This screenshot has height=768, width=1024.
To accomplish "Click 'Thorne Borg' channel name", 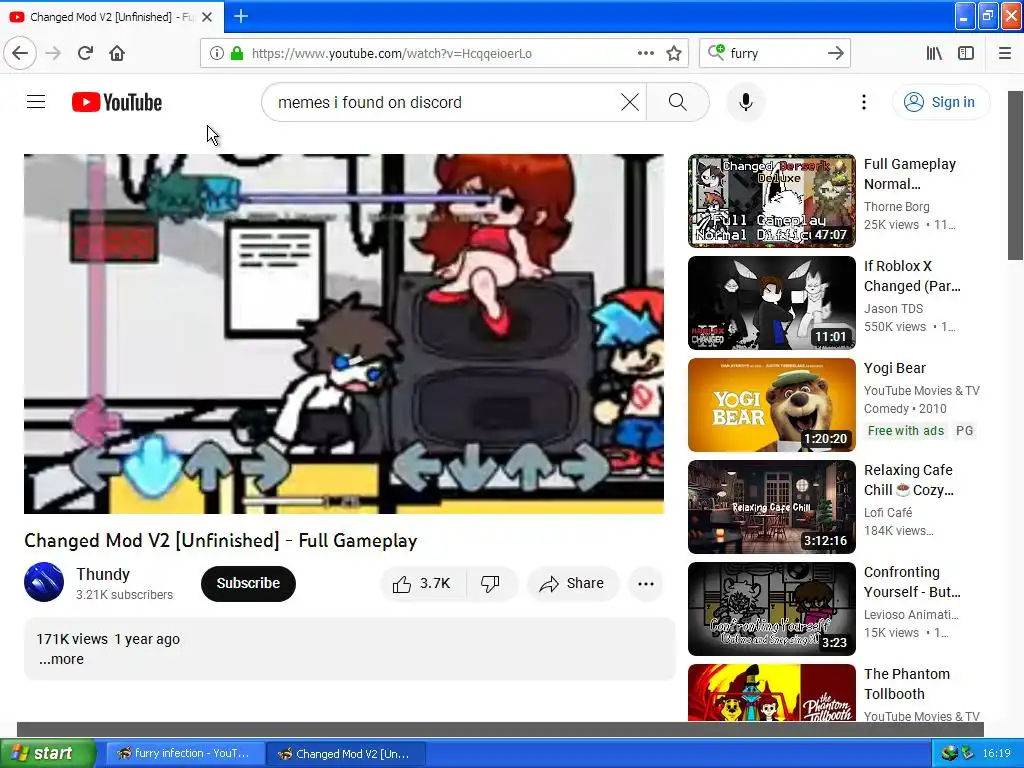I will 896,206.
